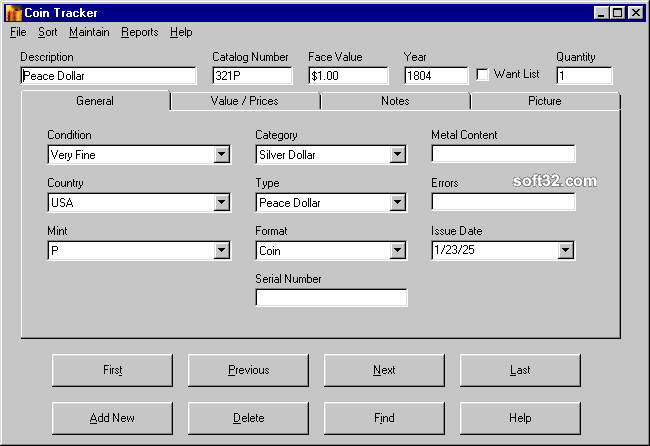
Task: Click the Coin format value
Action: coord(270,251)
